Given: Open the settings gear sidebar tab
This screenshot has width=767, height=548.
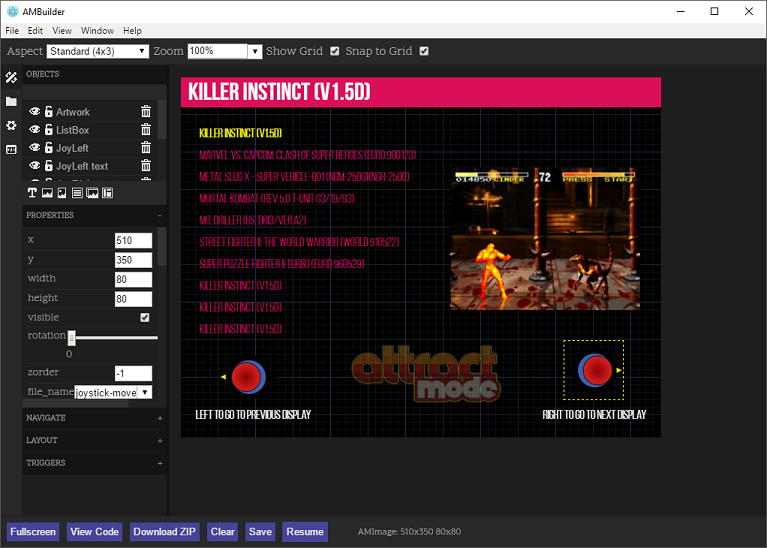Looking at the screenshot, I should (x=11, y=125).
